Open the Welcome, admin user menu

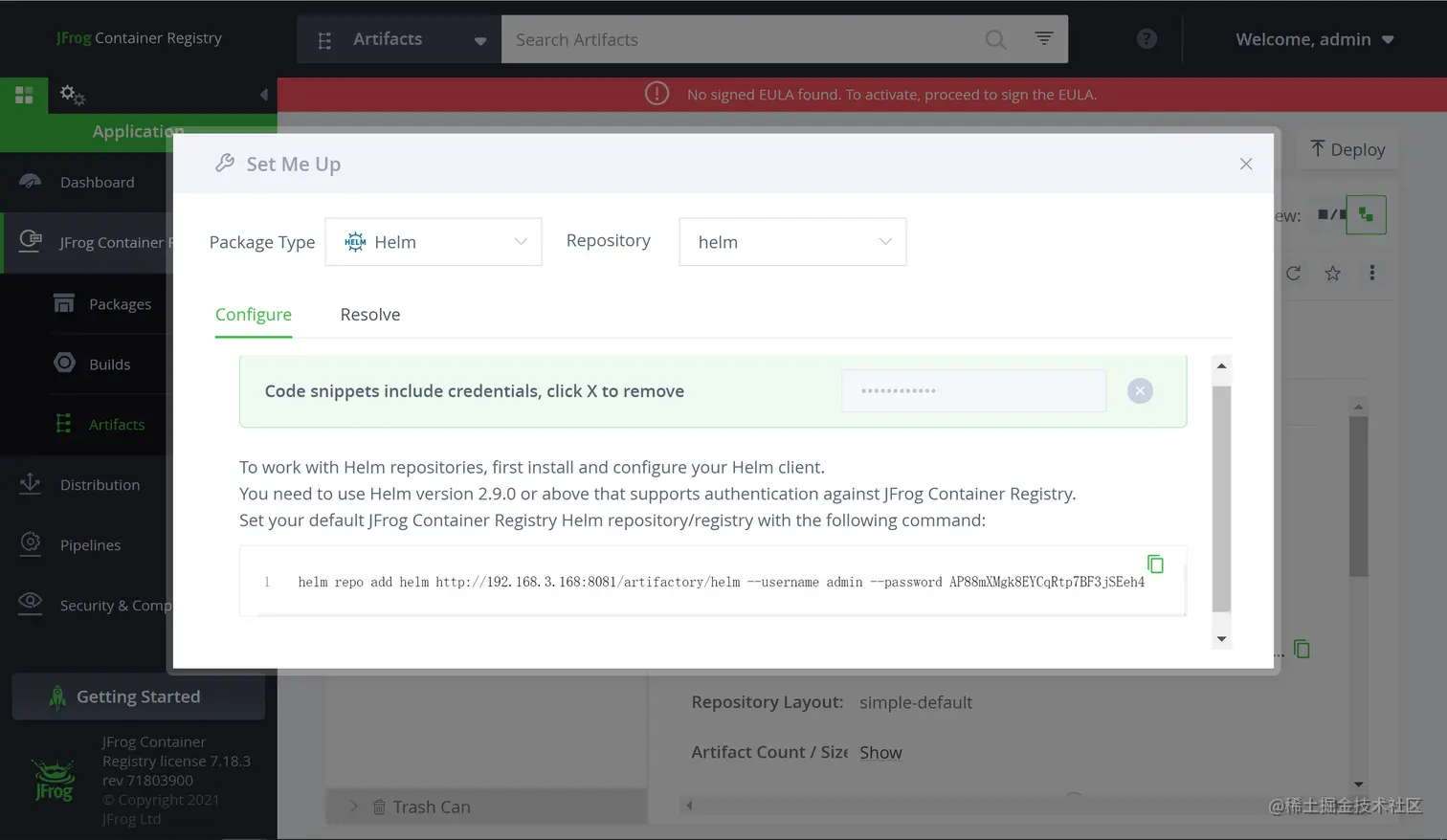[x=1314, y=39]
